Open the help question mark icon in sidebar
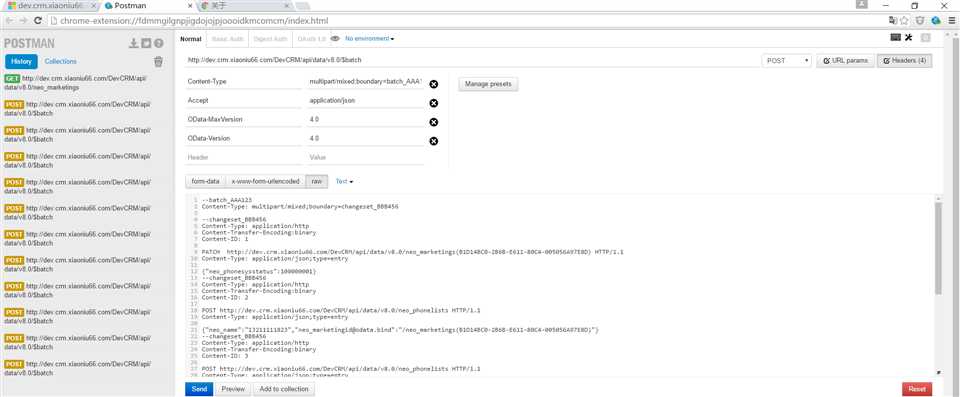 pyautogui.click(x=159, y=43)
